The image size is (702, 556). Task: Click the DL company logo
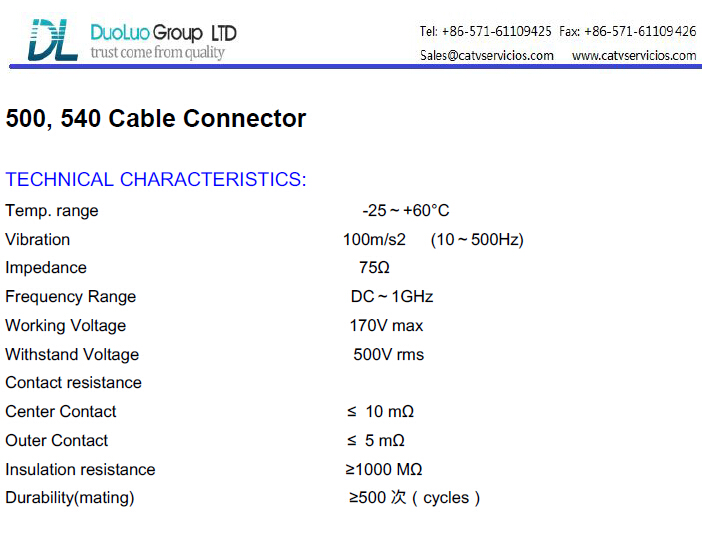[x=53, y=40]
